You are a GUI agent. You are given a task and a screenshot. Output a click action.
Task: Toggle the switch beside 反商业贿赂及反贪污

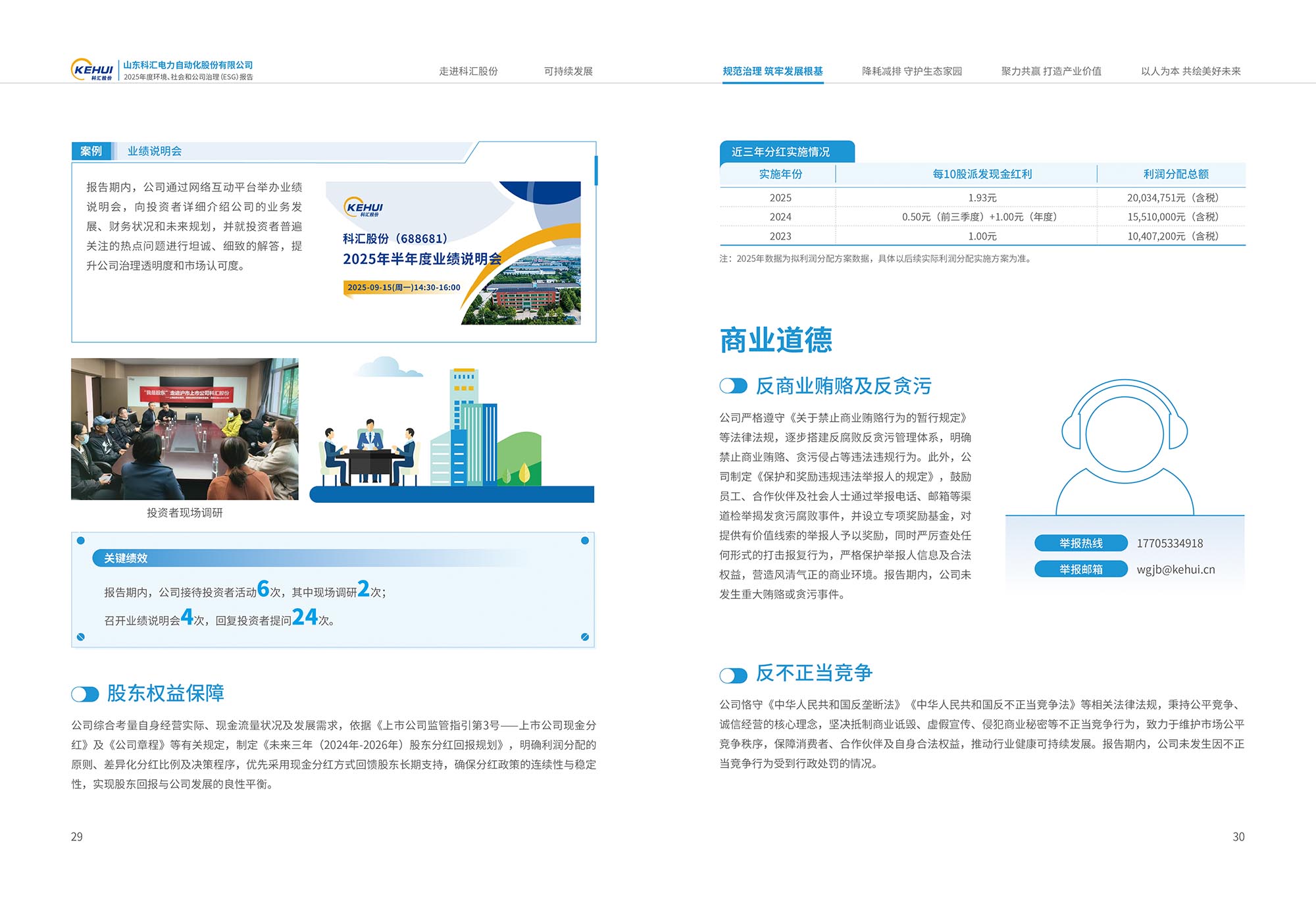point(733,386)
